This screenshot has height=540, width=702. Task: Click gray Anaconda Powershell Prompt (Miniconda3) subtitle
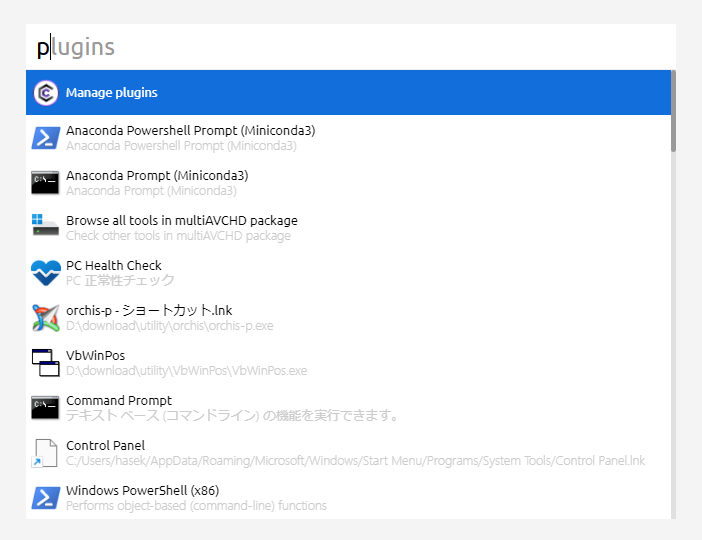pyautogui.click(x=181, y=146)
